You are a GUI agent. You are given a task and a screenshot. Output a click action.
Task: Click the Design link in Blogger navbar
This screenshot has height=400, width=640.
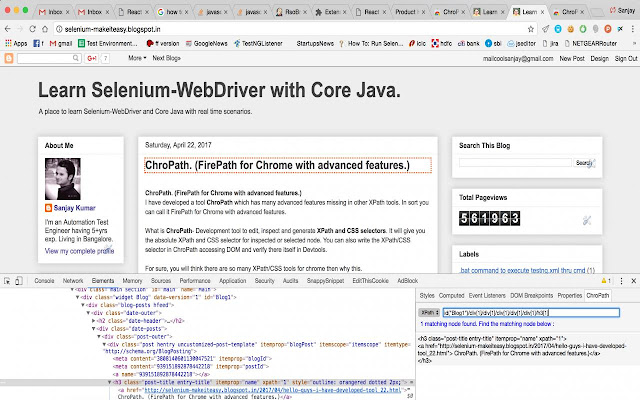coord(599,59)
